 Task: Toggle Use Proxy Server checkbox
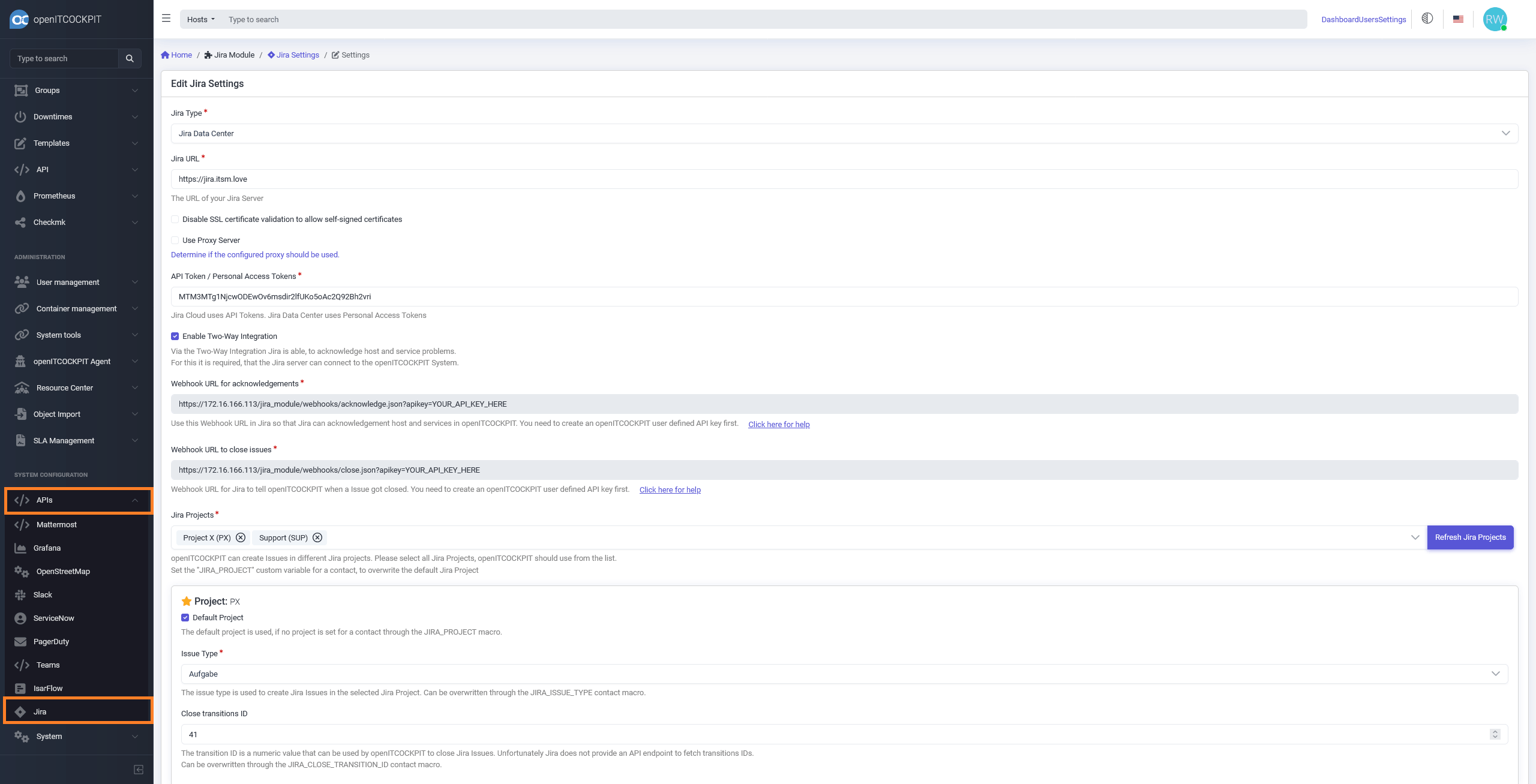tap(175, 241)
